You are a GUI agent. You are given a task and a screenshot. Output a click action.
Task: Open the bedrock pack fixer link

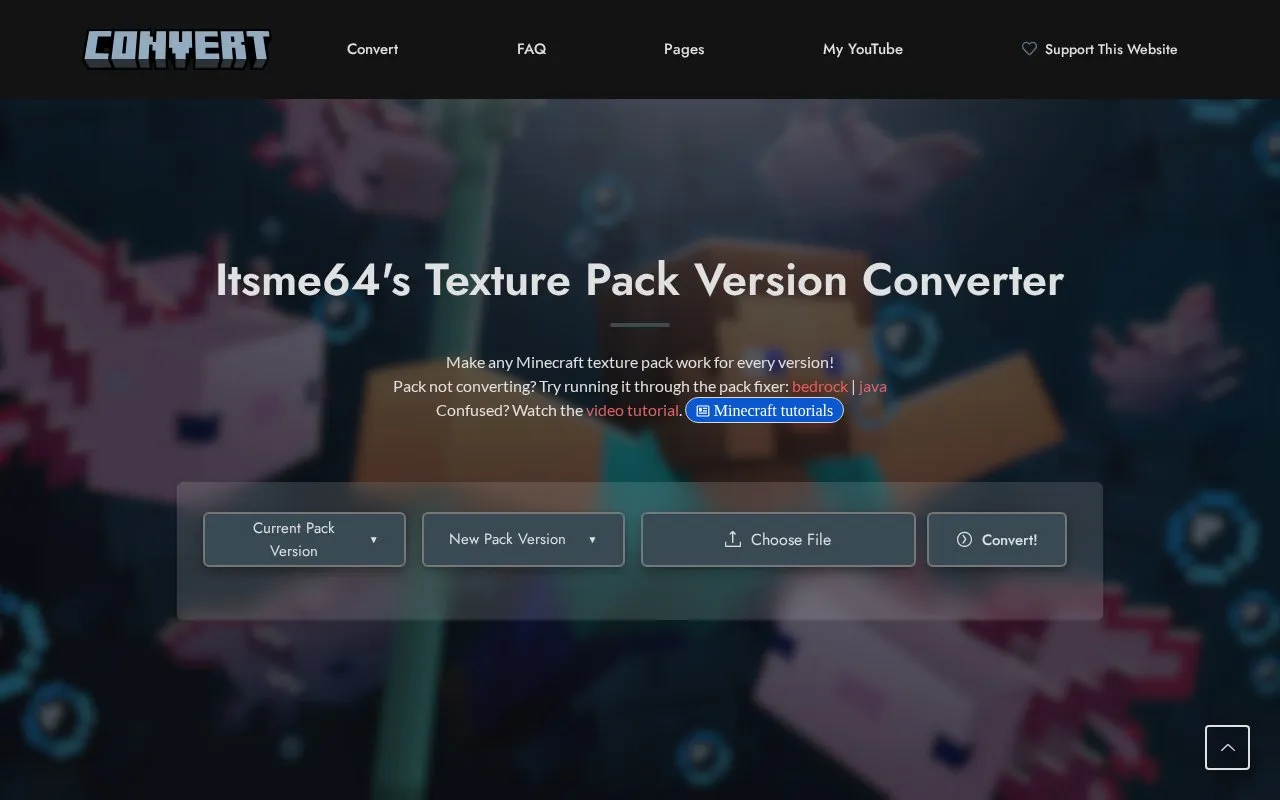[x=820, y=386]
